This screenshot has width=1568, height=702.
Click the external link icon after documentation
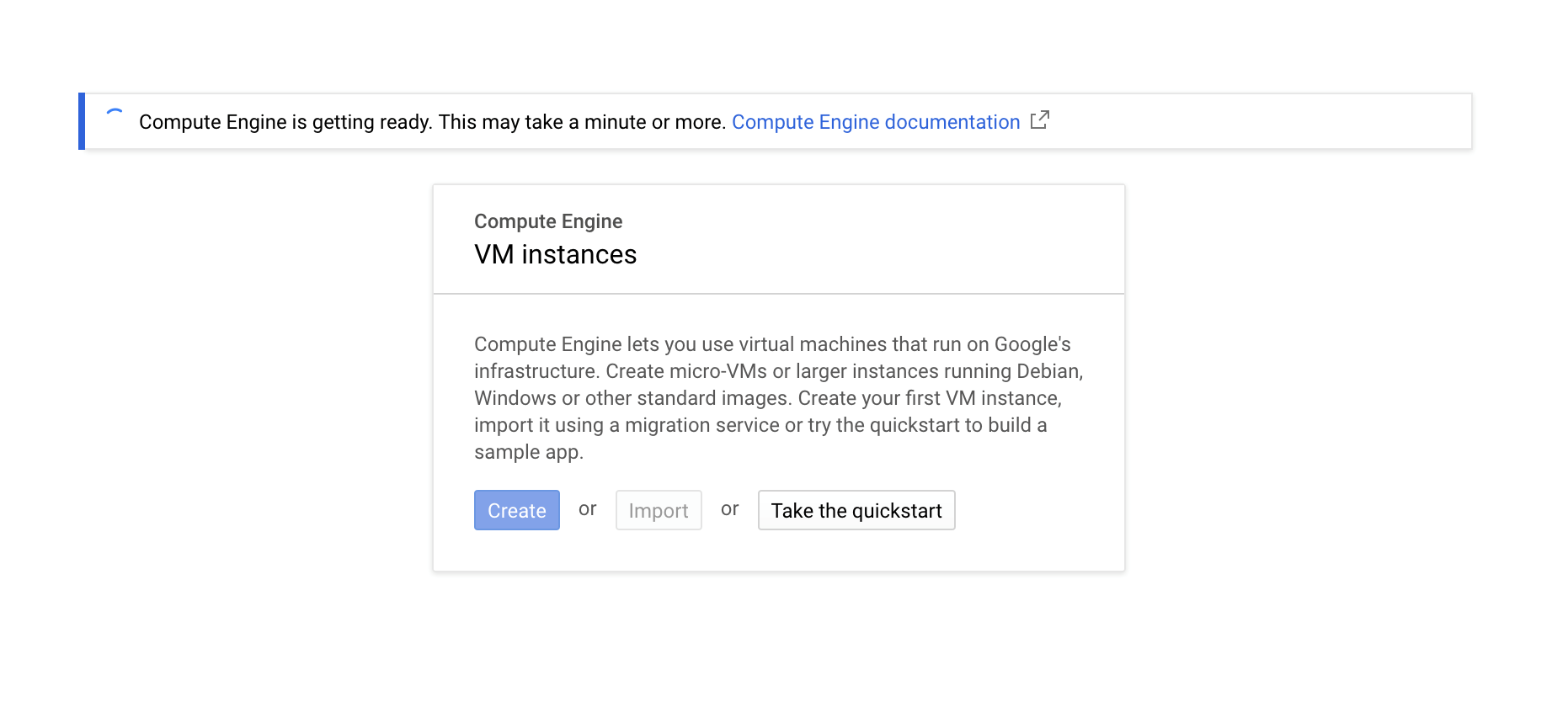[1040, 120]
